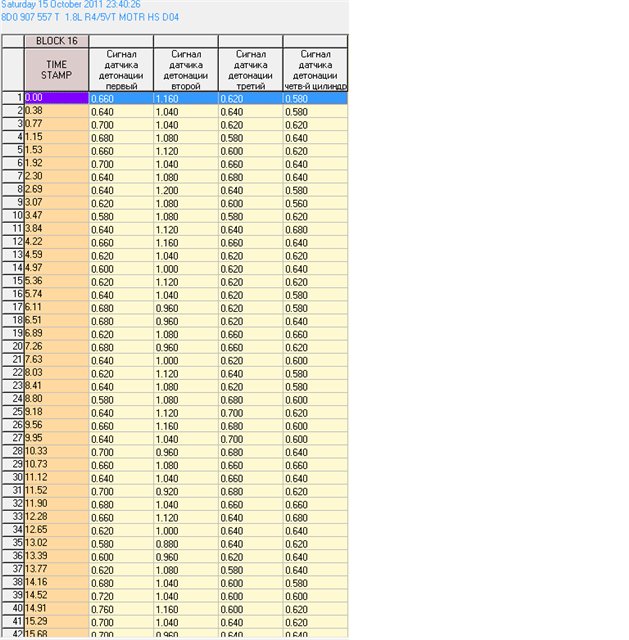
Task: Click time stamp 1.92 cell
Action: point(56,163)
